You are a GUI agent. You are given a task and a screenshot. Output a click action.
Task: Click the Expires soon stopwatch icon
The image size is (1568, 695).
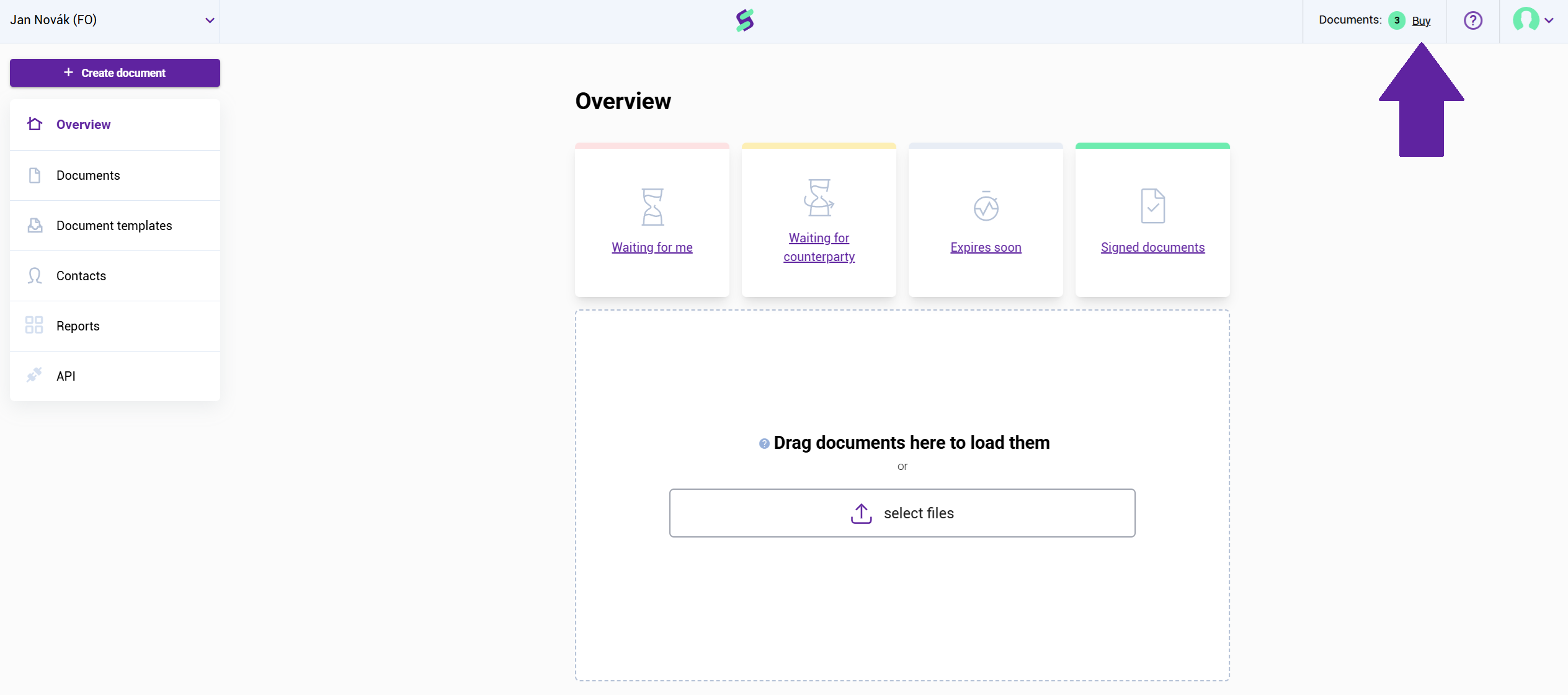[986, 206]
